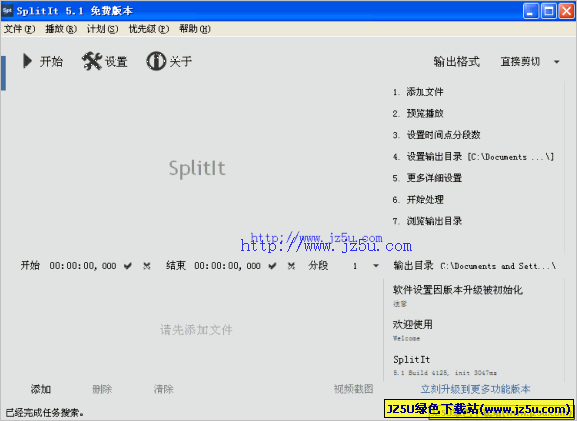Click the start time field 00:00:00,000
This screenshot has width=577, height=421.
click(x=83, y=266)
